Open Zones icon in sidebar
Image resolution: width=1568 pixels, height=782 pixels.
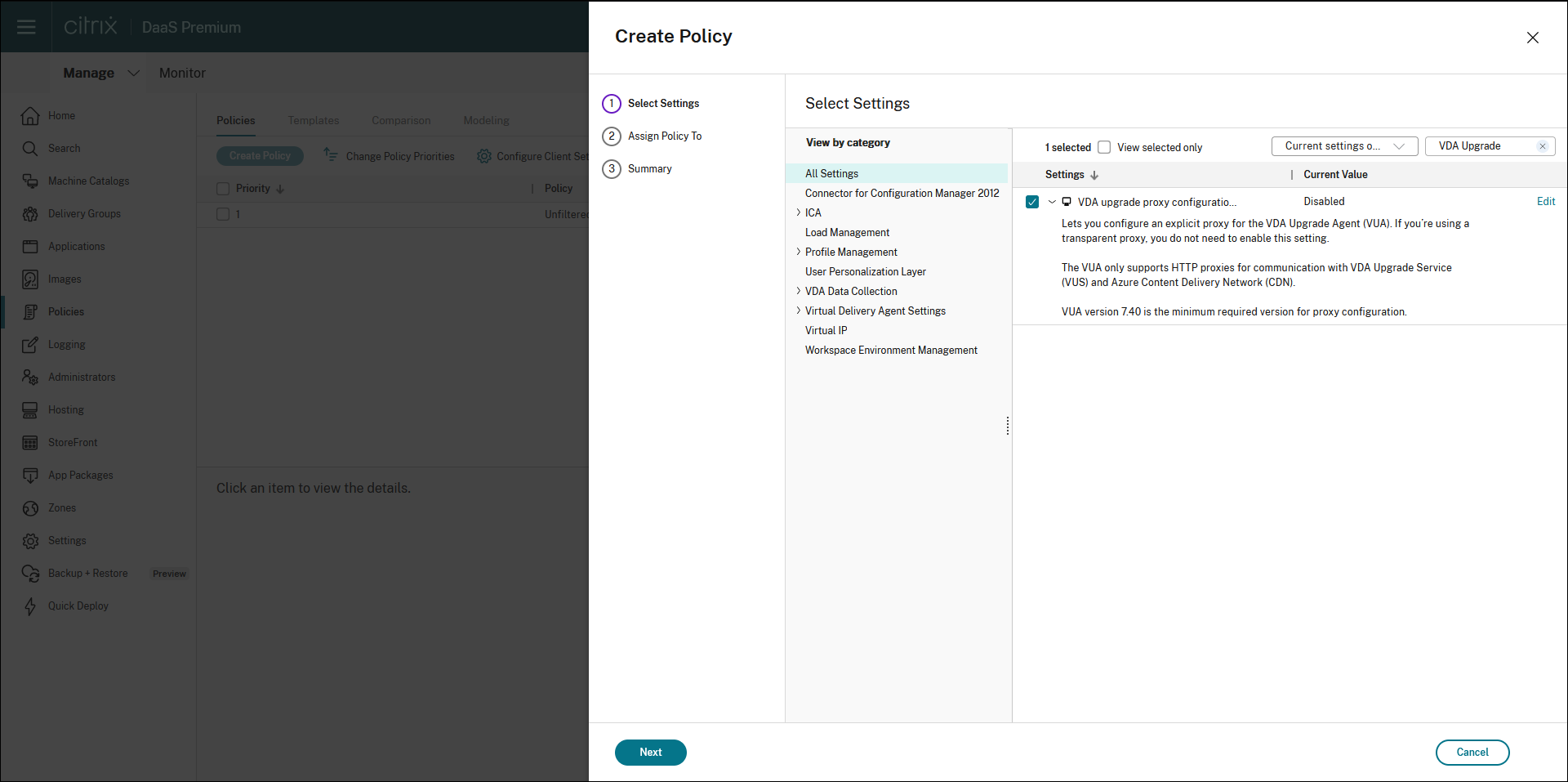coord(30,508)
